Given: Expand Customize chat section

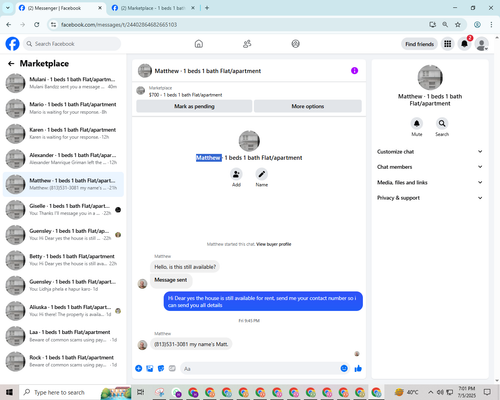Looking at the screenshot, I should (430, 152).
